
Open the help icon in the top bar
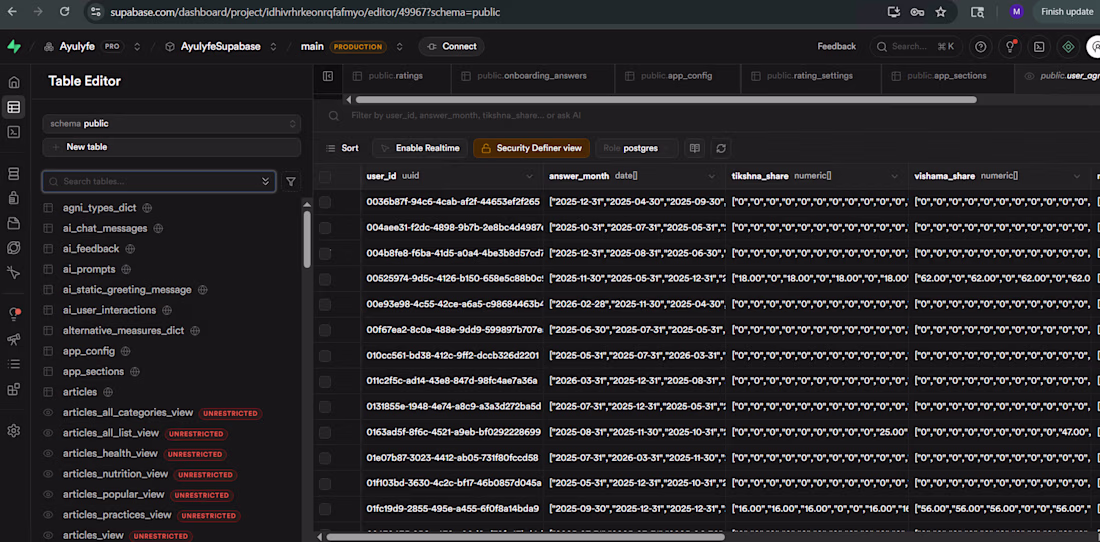(x=980, y=47)
